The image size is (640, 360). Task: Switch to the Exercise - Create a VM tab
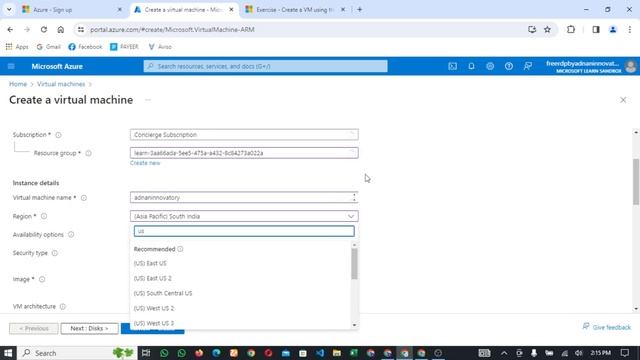click(295, 9)
